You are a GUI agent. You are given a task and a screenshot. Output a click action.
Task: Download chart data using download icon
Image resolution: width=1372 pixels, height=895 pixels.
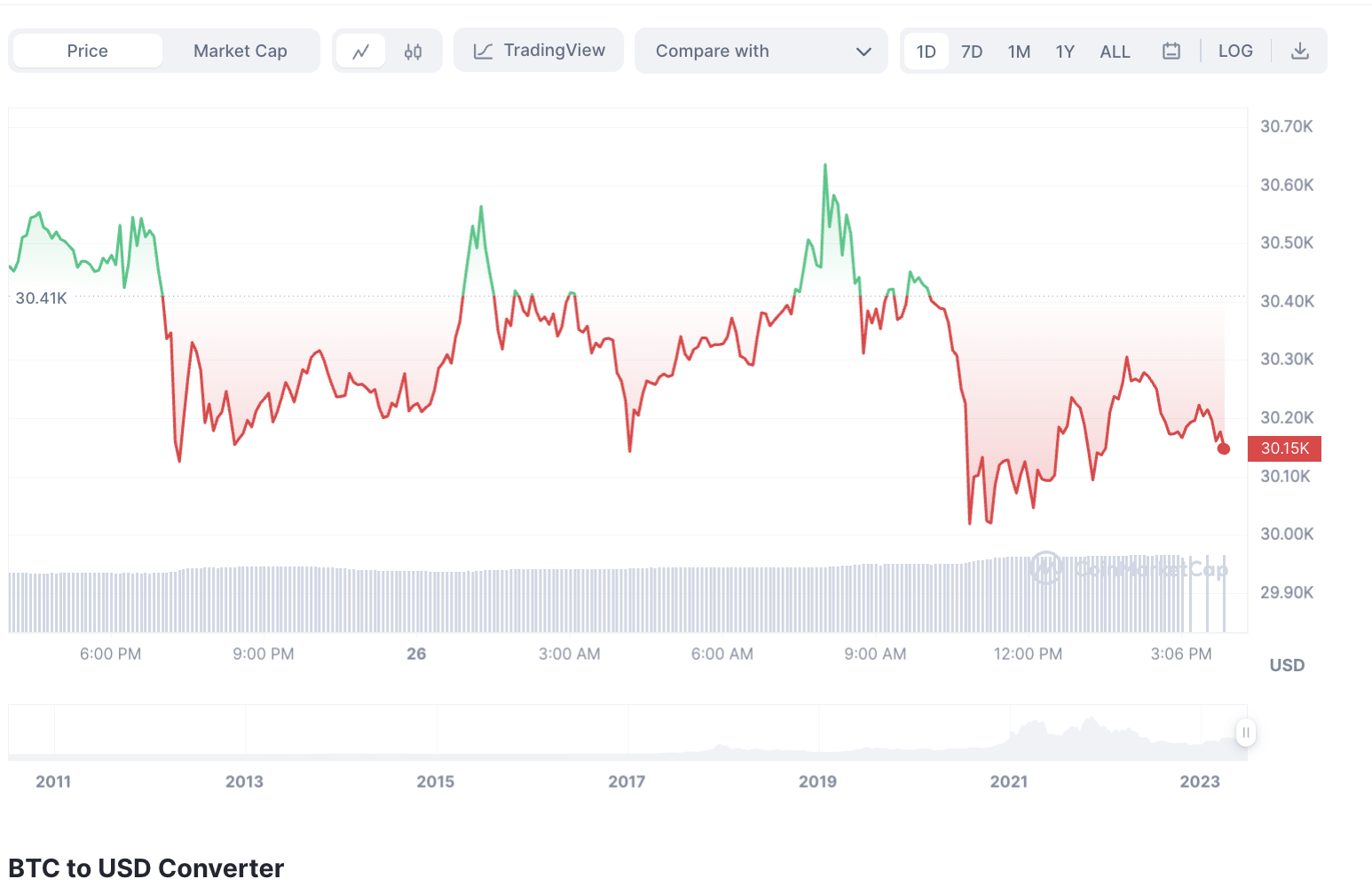pos(1299,51)
